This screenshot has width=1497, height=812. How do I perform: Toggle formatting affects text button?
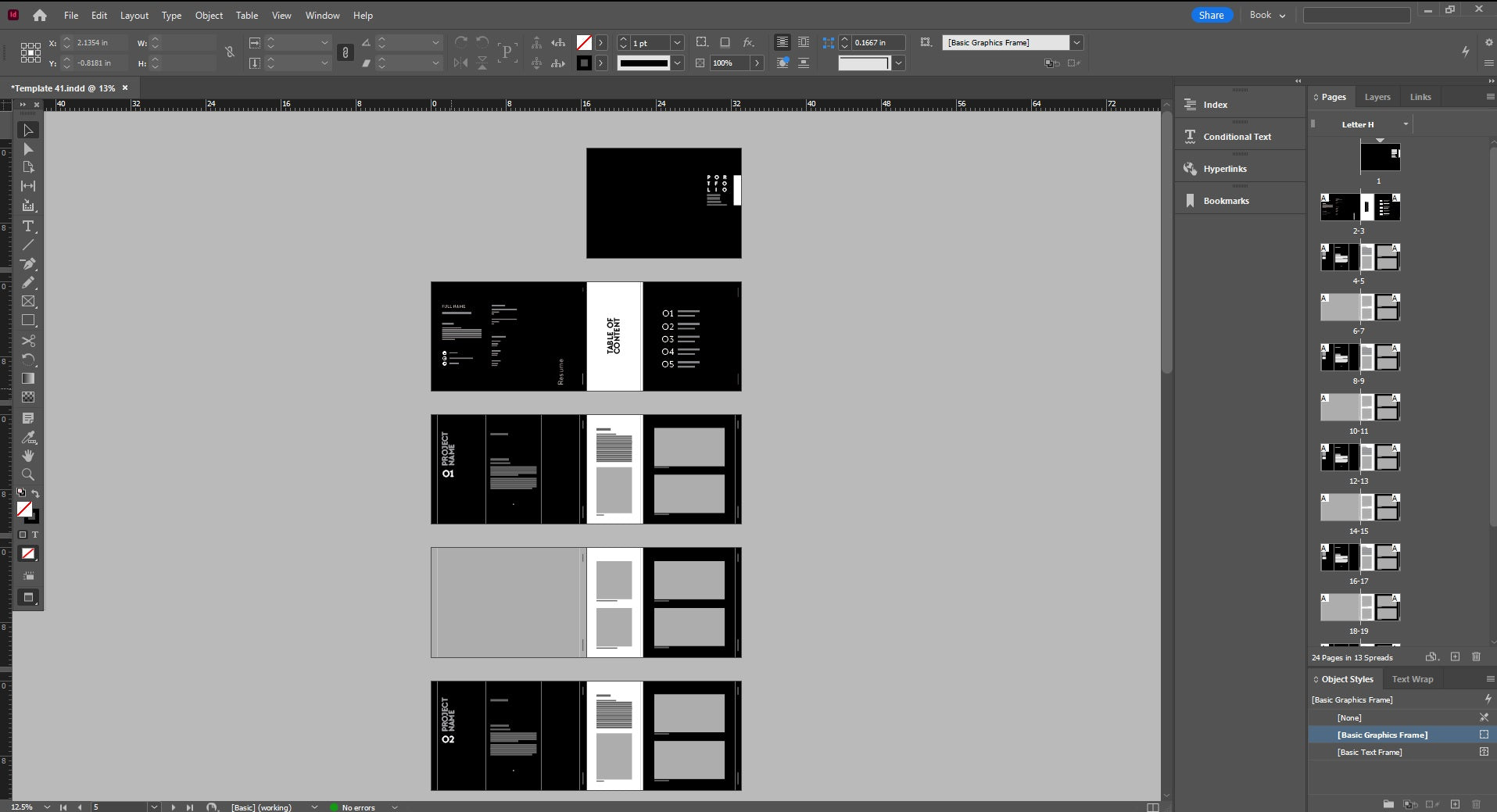click(34, 535)
